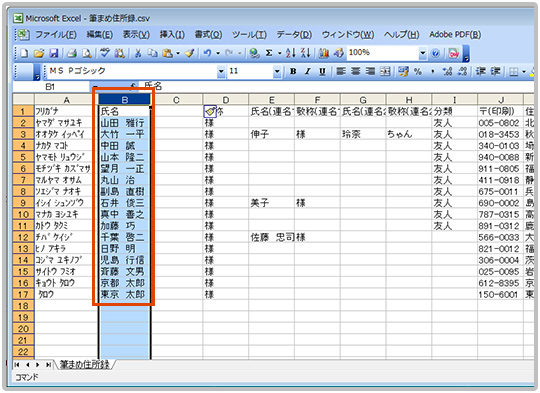Activate the Format Painter brush

189,53
